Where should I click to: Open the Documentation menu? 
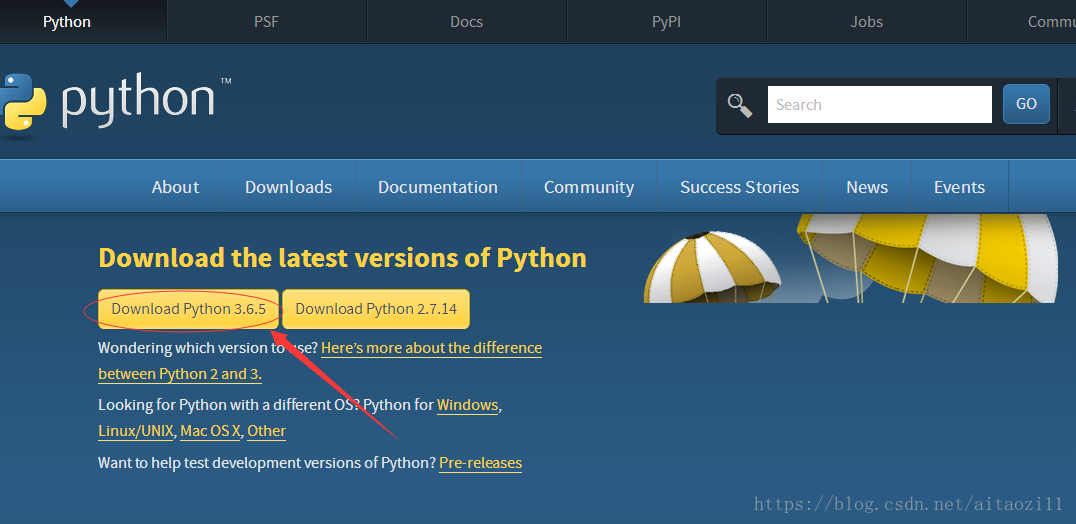click(437, 187)
